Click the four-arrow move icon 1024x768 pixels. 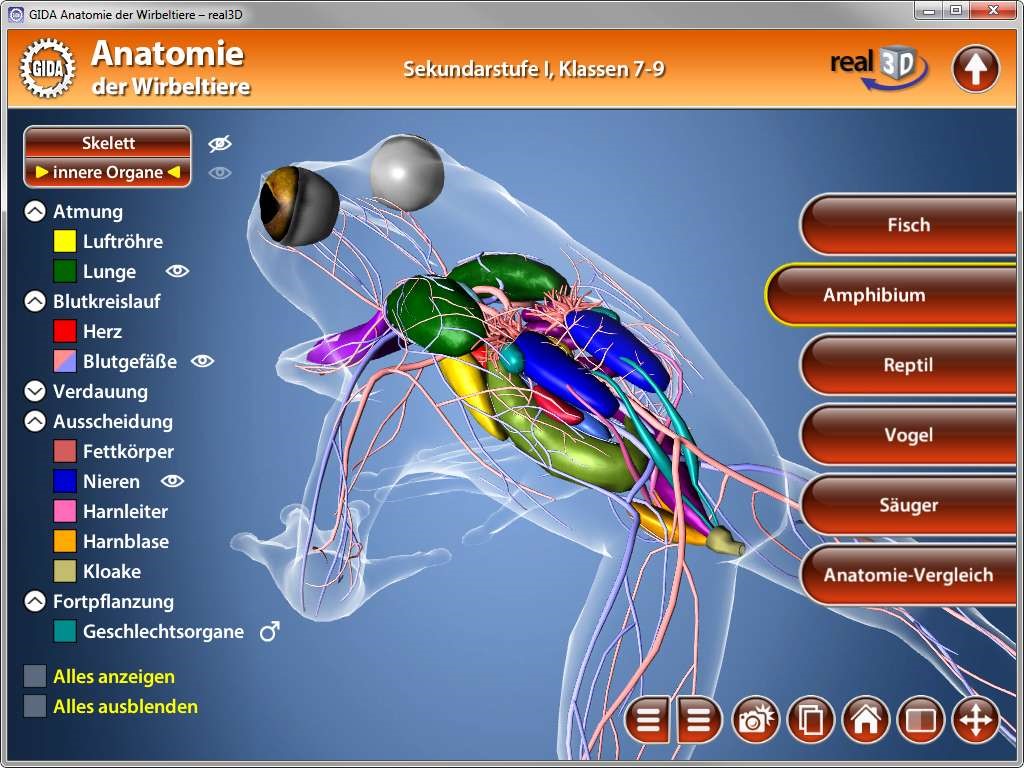point(975,720)
